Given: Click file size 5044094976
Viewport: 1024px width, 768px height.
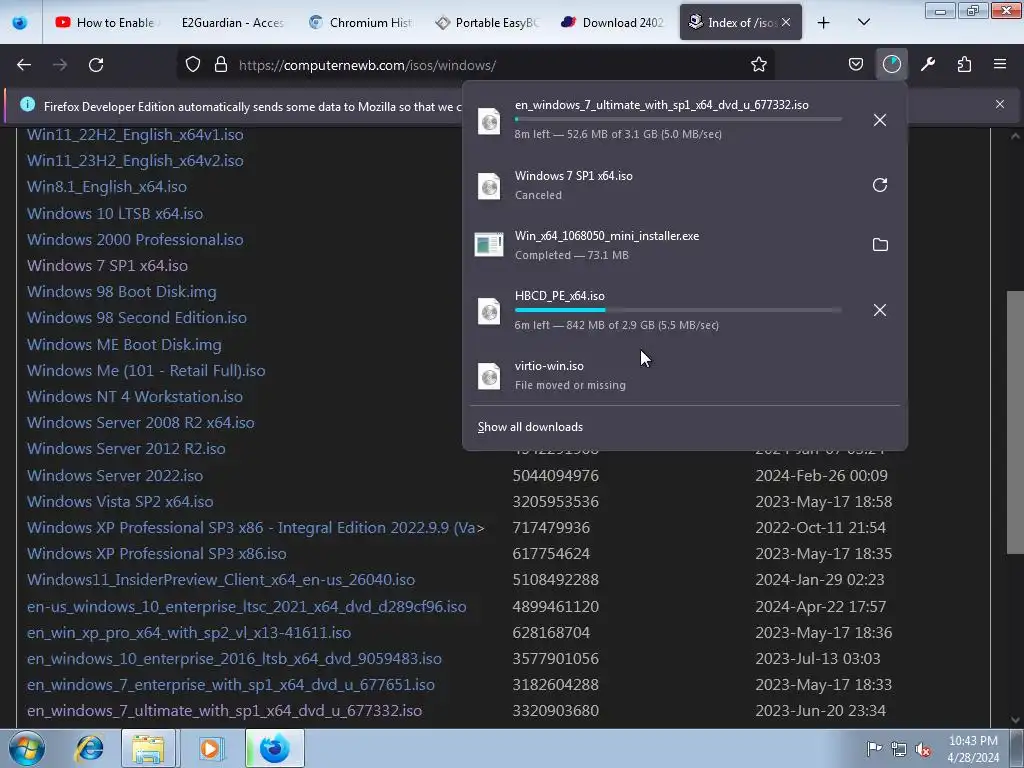Looking at the screenshot, I should [x=556, y=475].
